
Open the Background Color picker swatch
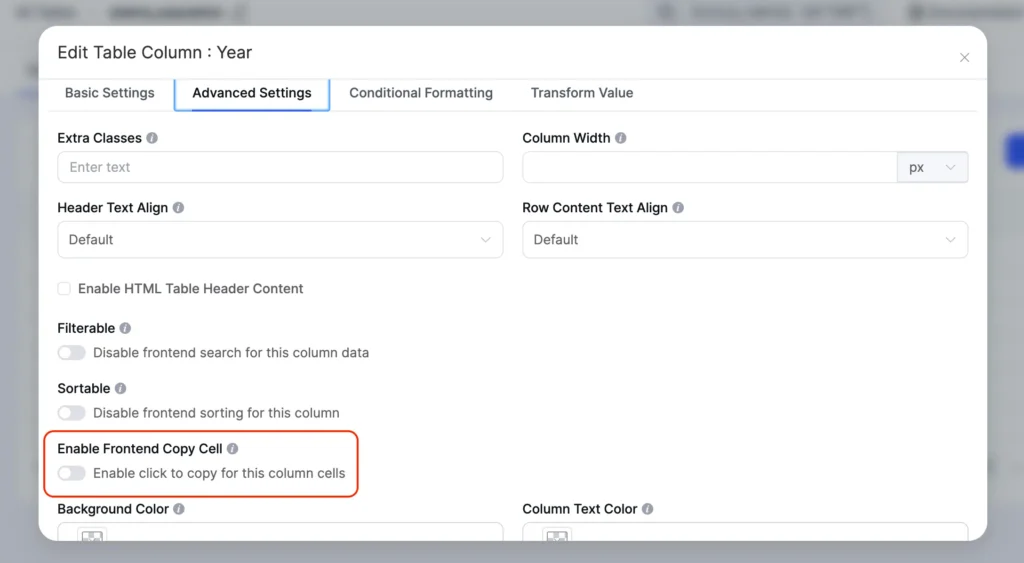tap(92, 536)
